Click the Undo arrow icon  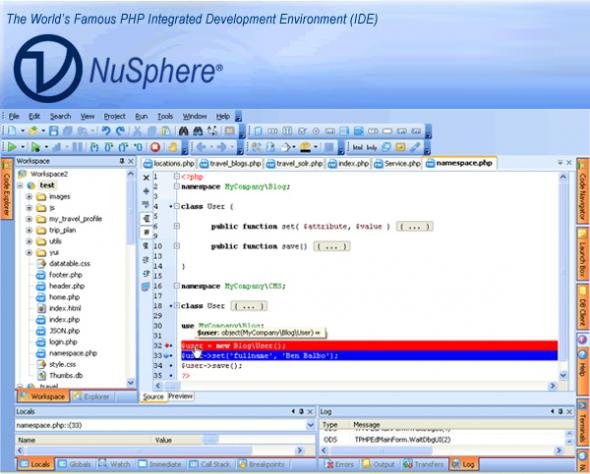point(106,131)
